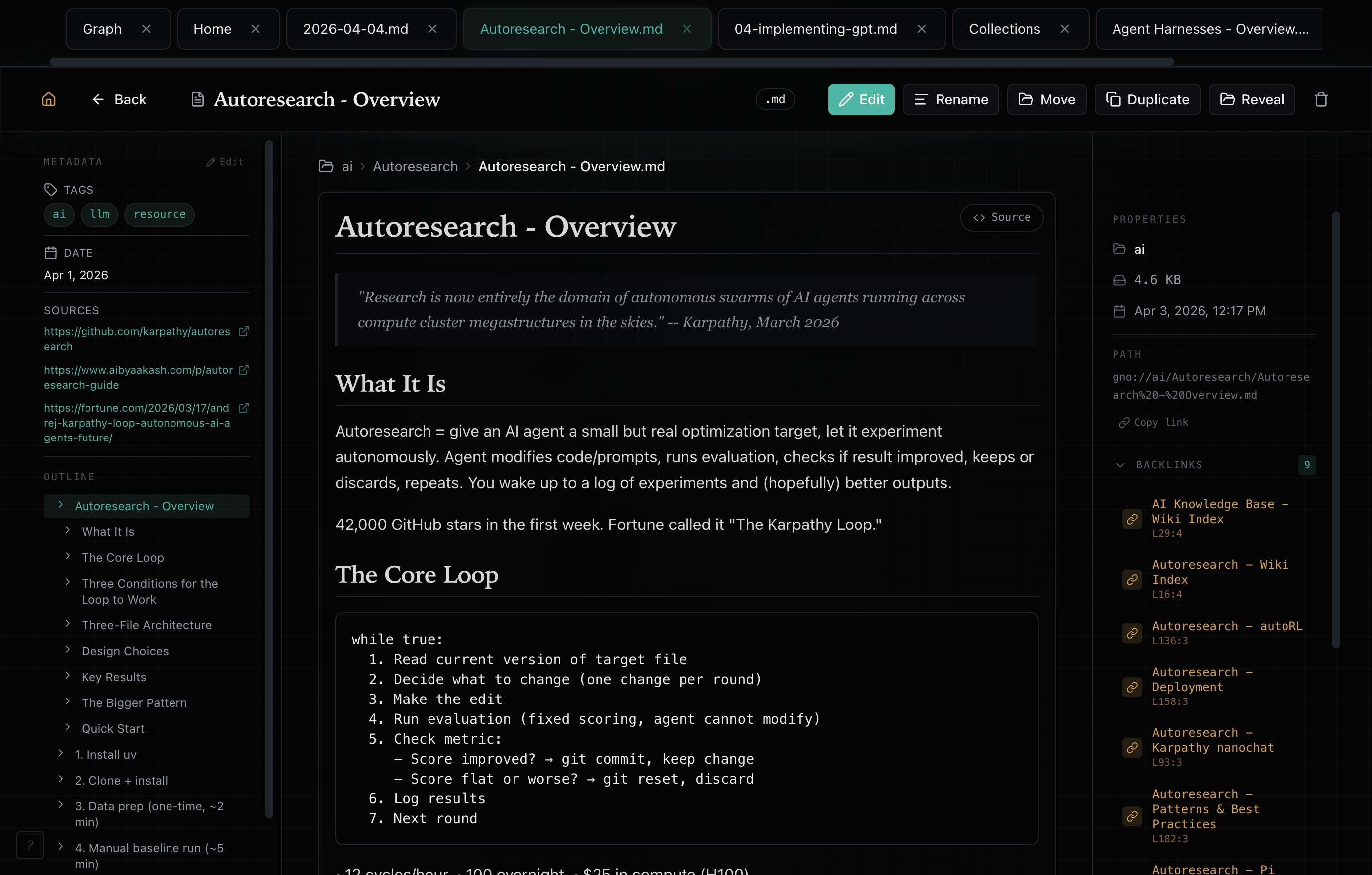Click the calendar icon next to DATE

tap(51, 253)
